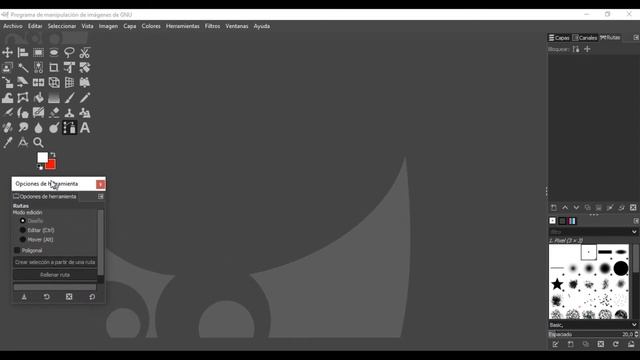Click Crear selección a partir de una ruta
640x360 pixels.
click(55, 262)
